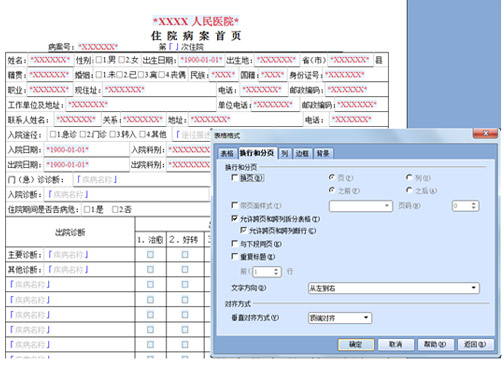Check the 1男 gender checkbox
502x366 pixels.
(99, 60)
